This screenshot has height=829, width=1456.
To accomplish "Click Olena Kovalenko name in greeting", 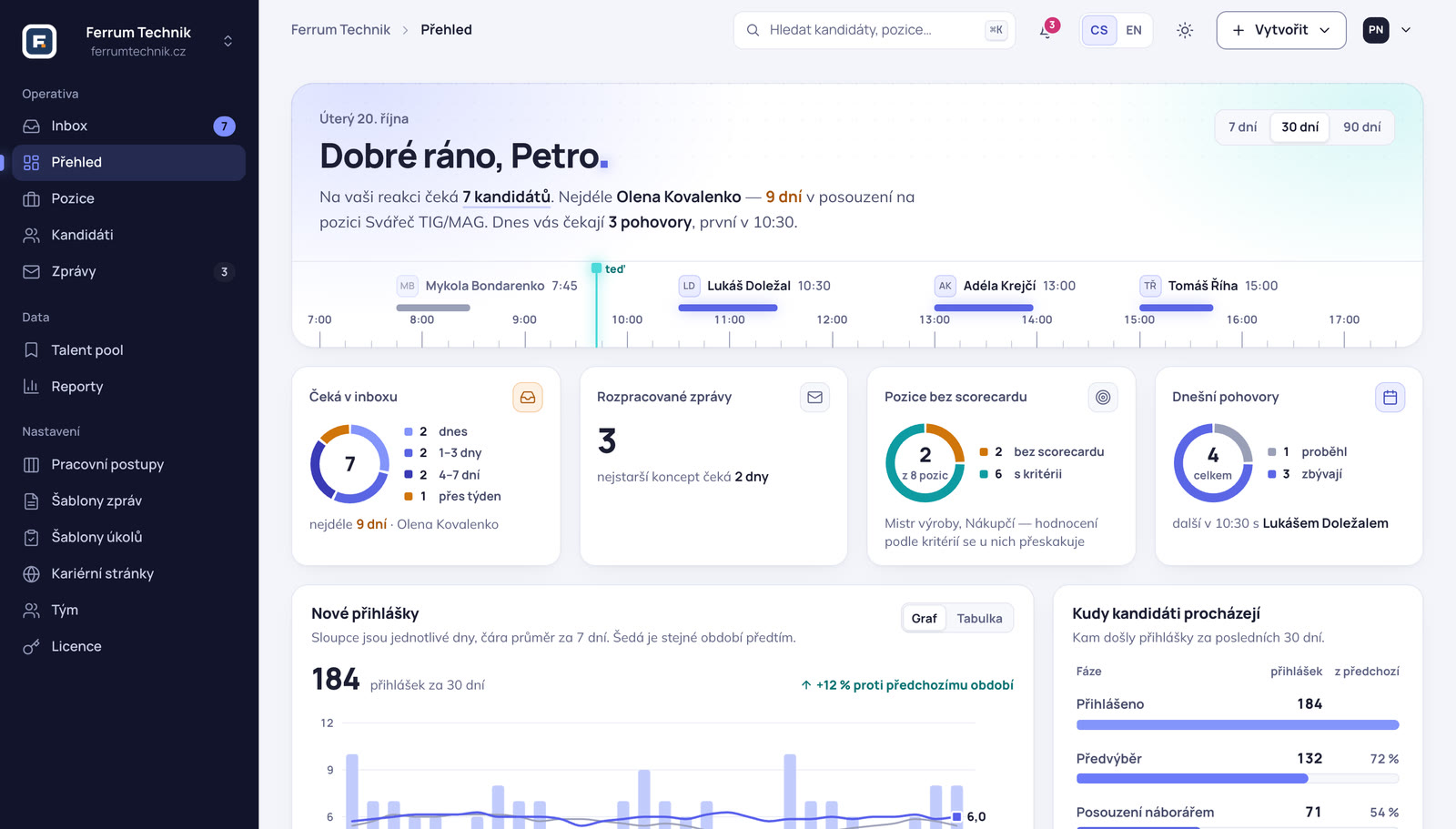I will tap(679, 197).
